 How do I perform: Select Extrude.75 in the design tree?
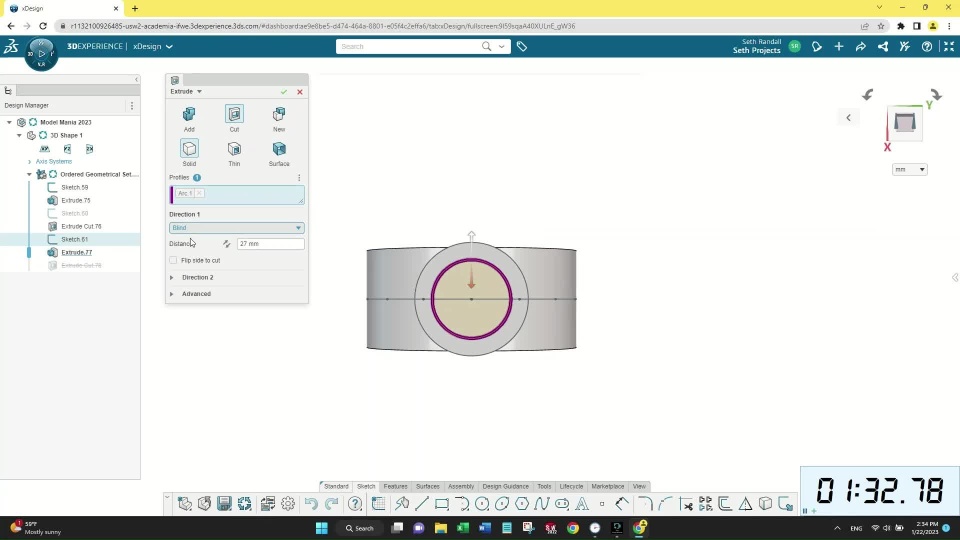75,200
